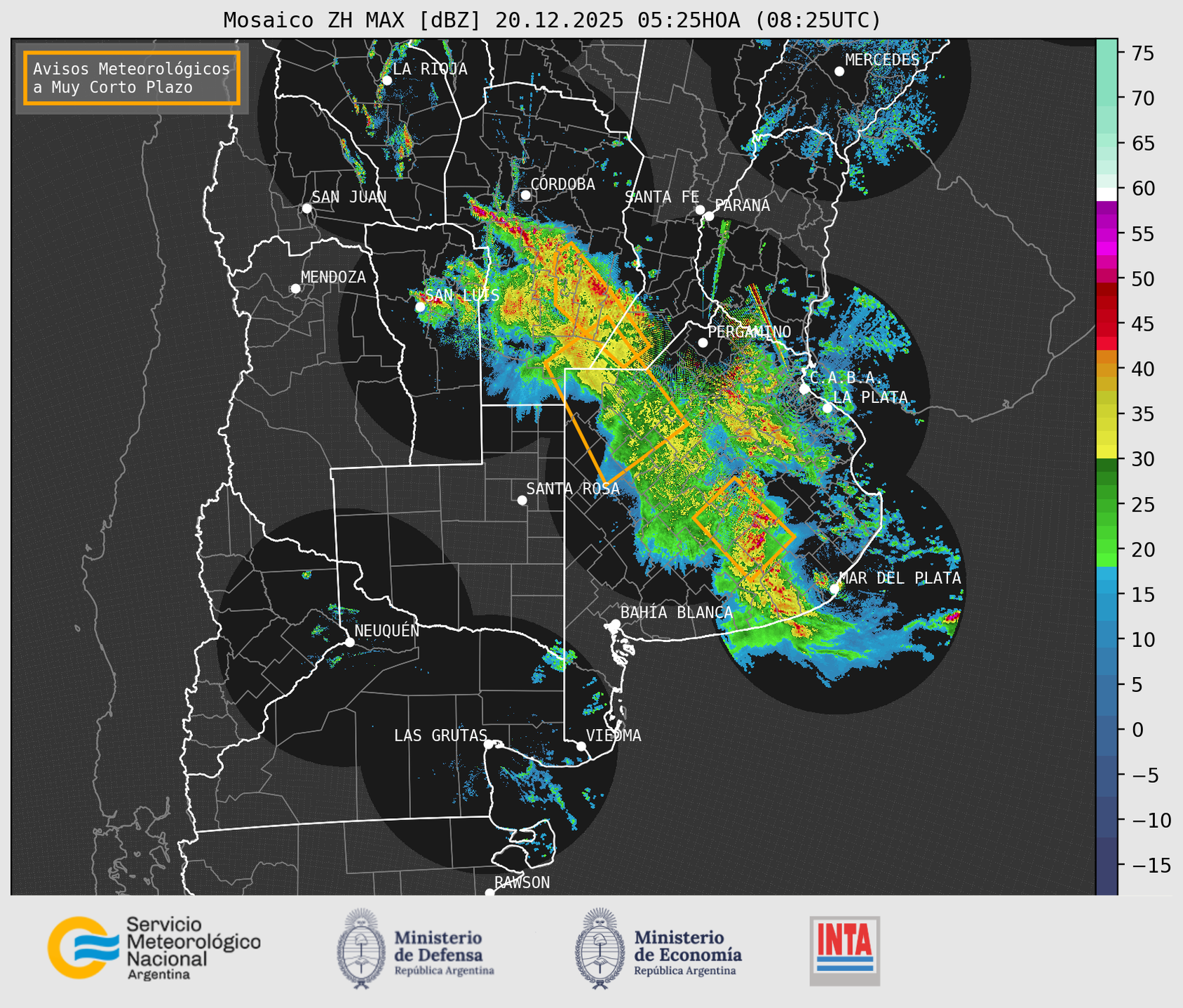Click the 60 dBZ white band on colorbar
The image size is (1183, 1008).
click(x=1107, y=193)
